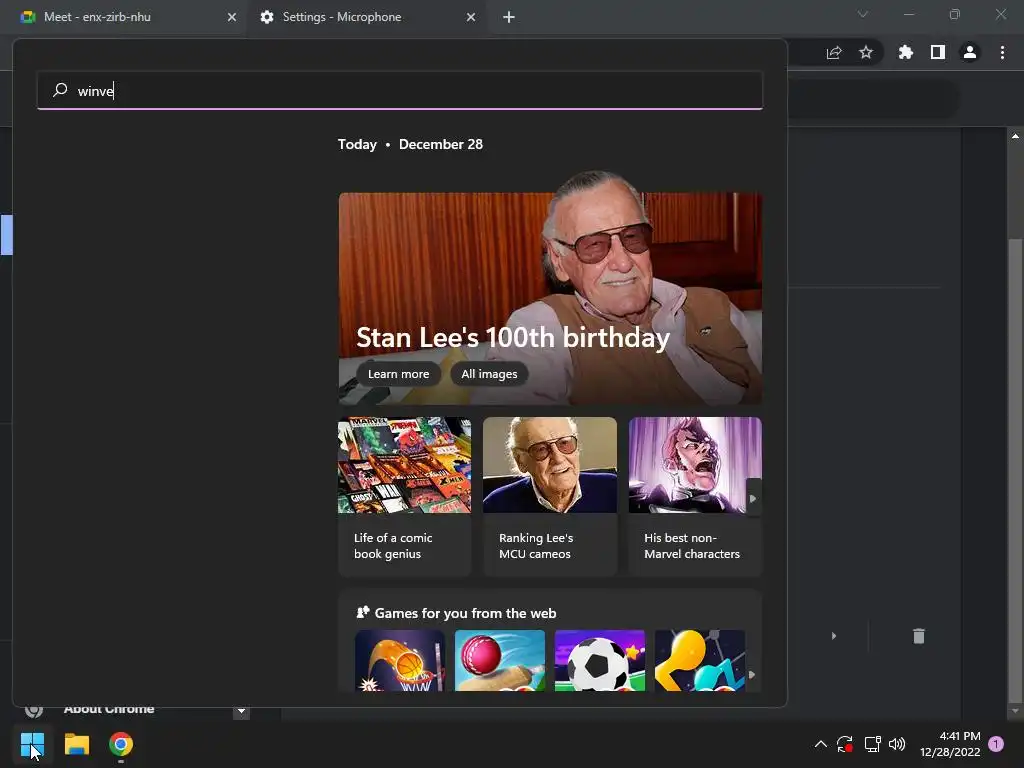Viewport: 1024px width, 768px height.
Task: Click the search magnifier icon
Action: click(60, 90)
